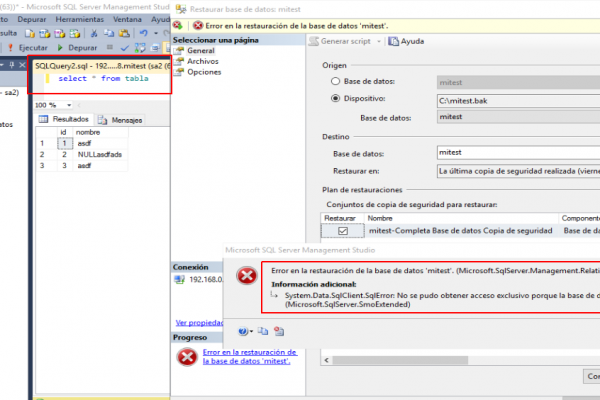The height and width of the screenshot is (400, 600).
Task: Open the Depurar menu
Action: click(32, 19)
